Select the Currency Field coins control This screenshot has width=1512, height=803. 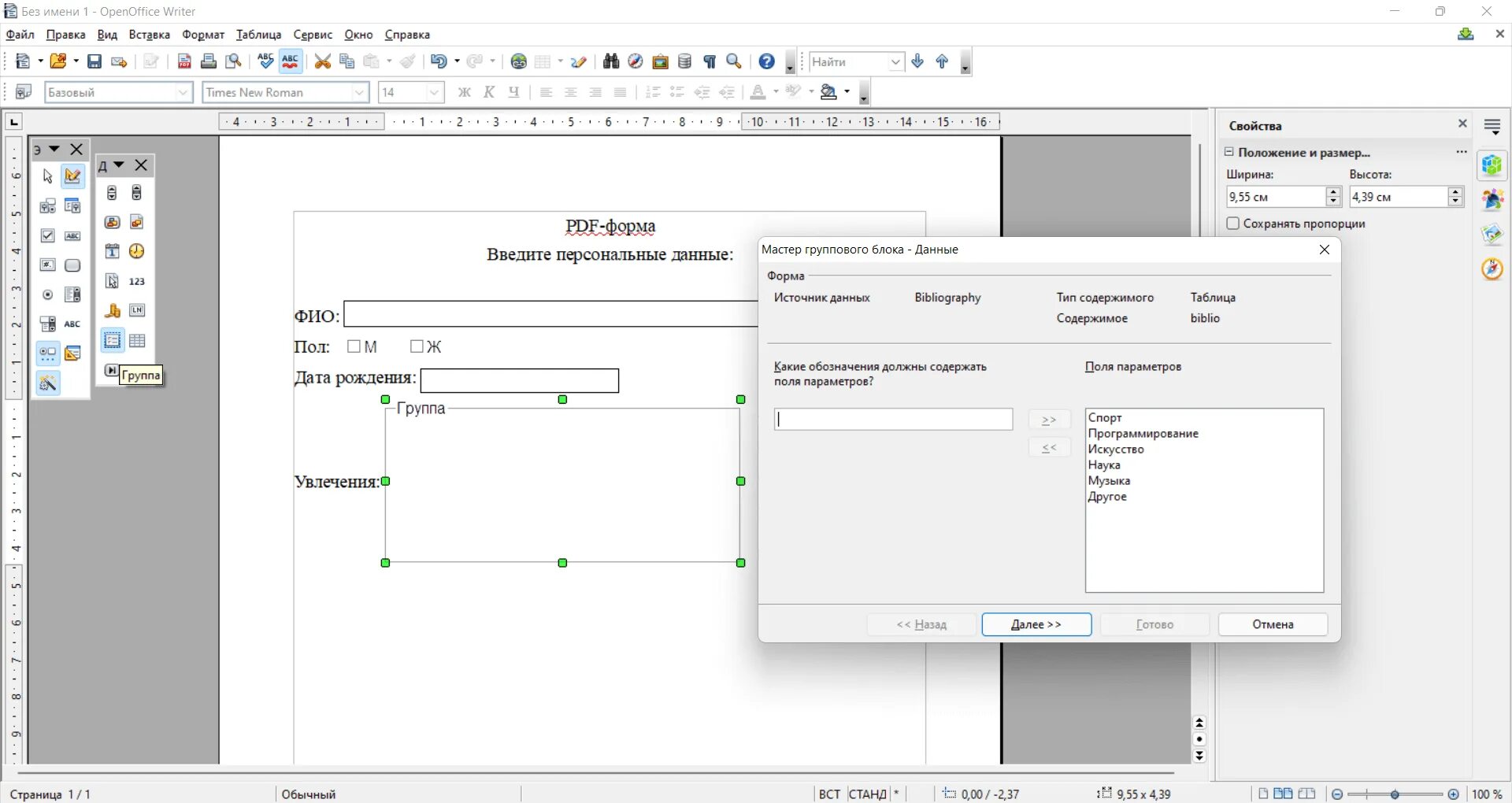112,311
